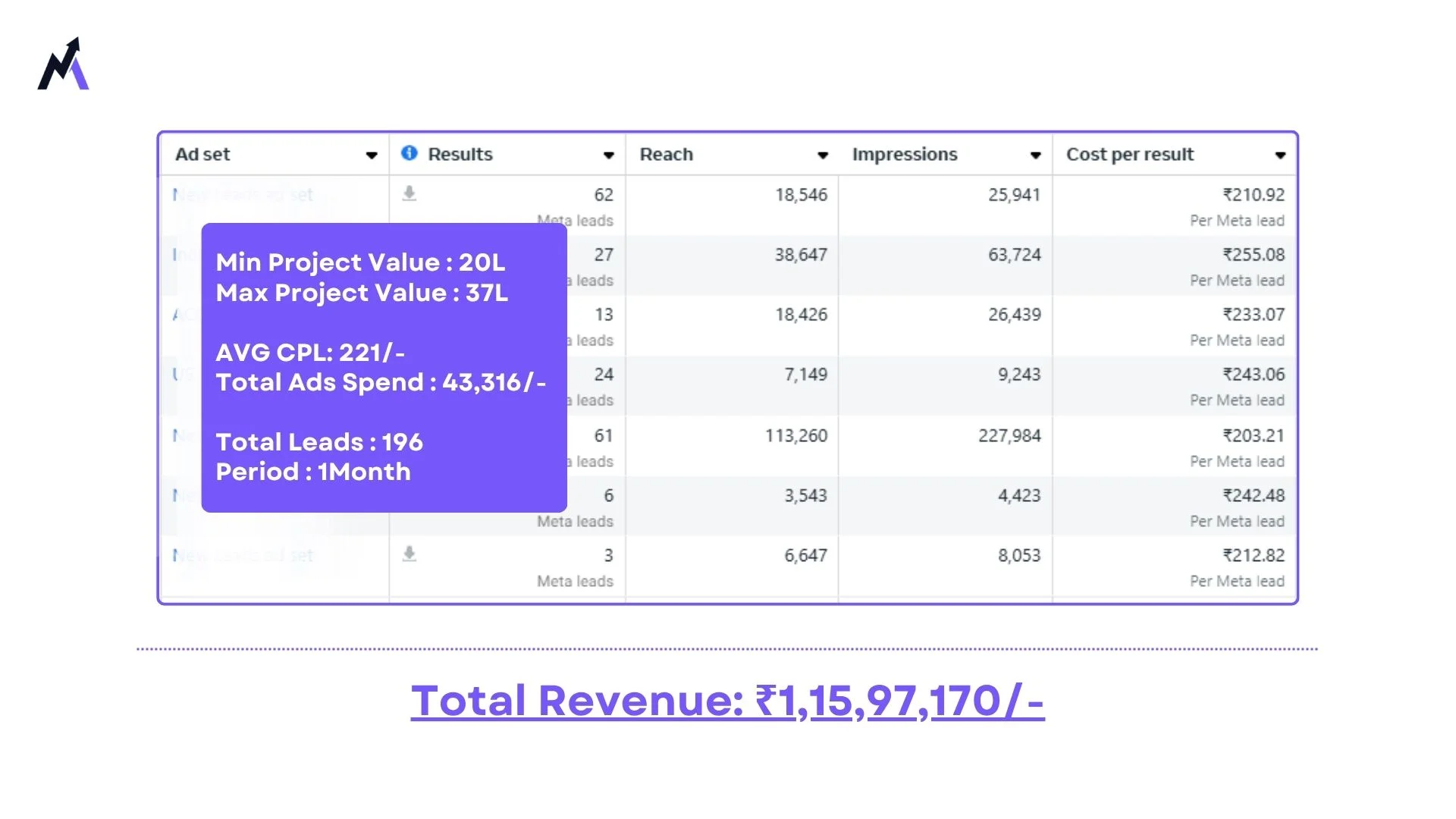Select the cost value ₹243.06
Screen dimensions: 1456x819
(1254, 375)
